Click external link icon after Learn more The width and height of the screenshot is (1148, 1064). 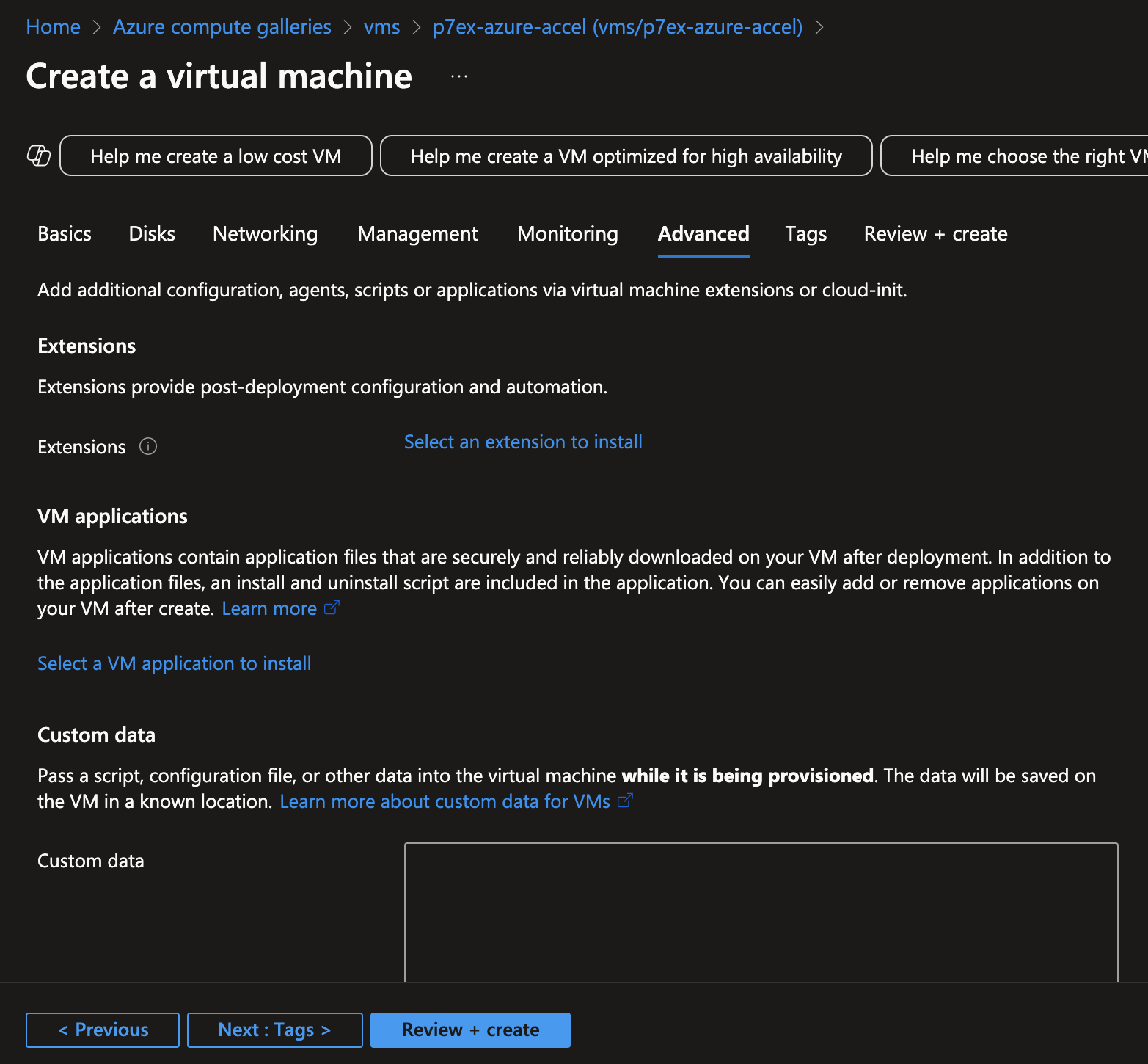pyautogui.click(x=332, y=608)
